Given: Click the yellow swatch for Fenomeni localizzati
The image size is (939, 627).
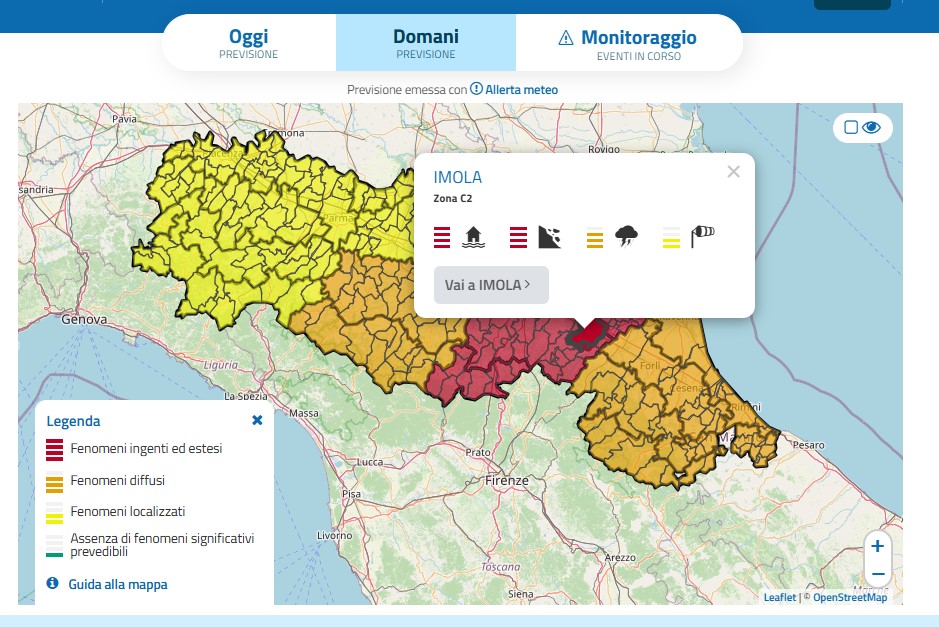Looking at the screenshot, I should pos(54,513).
